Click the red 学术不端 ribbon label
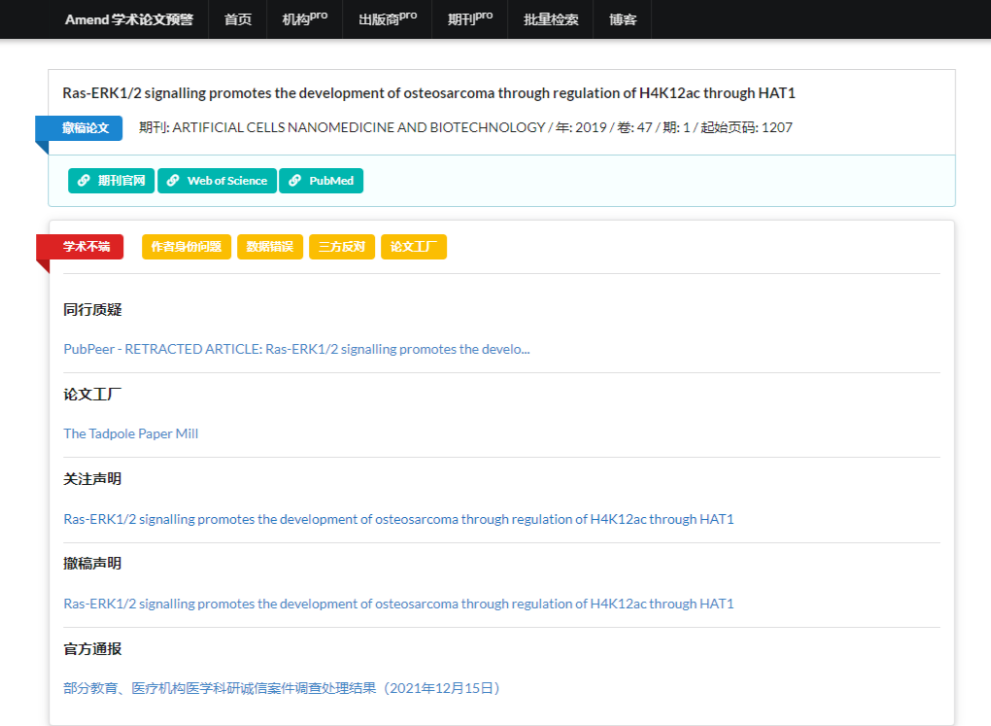 point(80,247)
